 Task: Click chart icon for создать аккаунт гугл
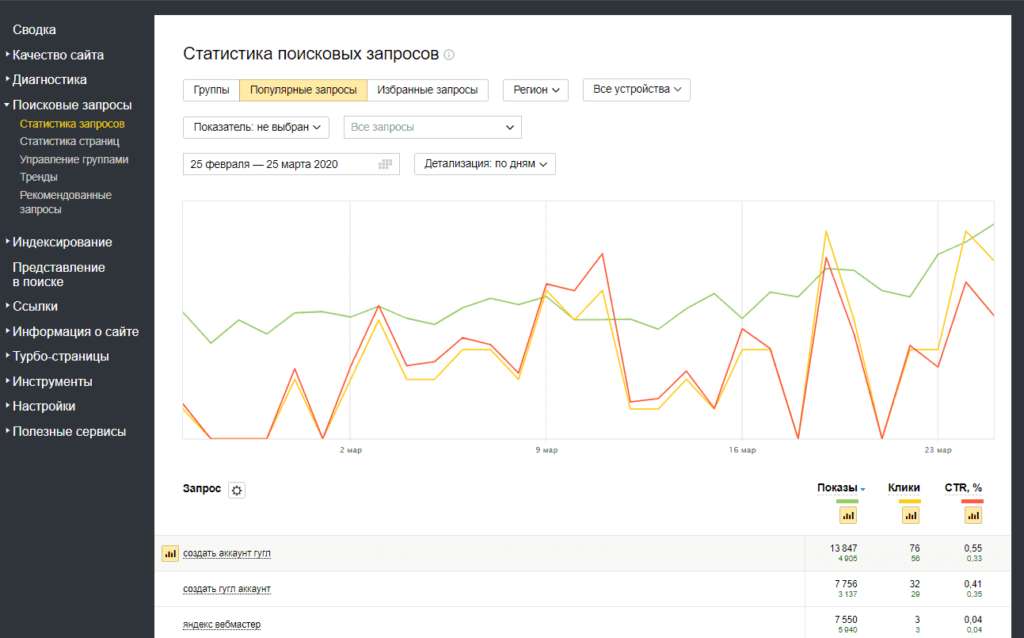coord(170,554)
